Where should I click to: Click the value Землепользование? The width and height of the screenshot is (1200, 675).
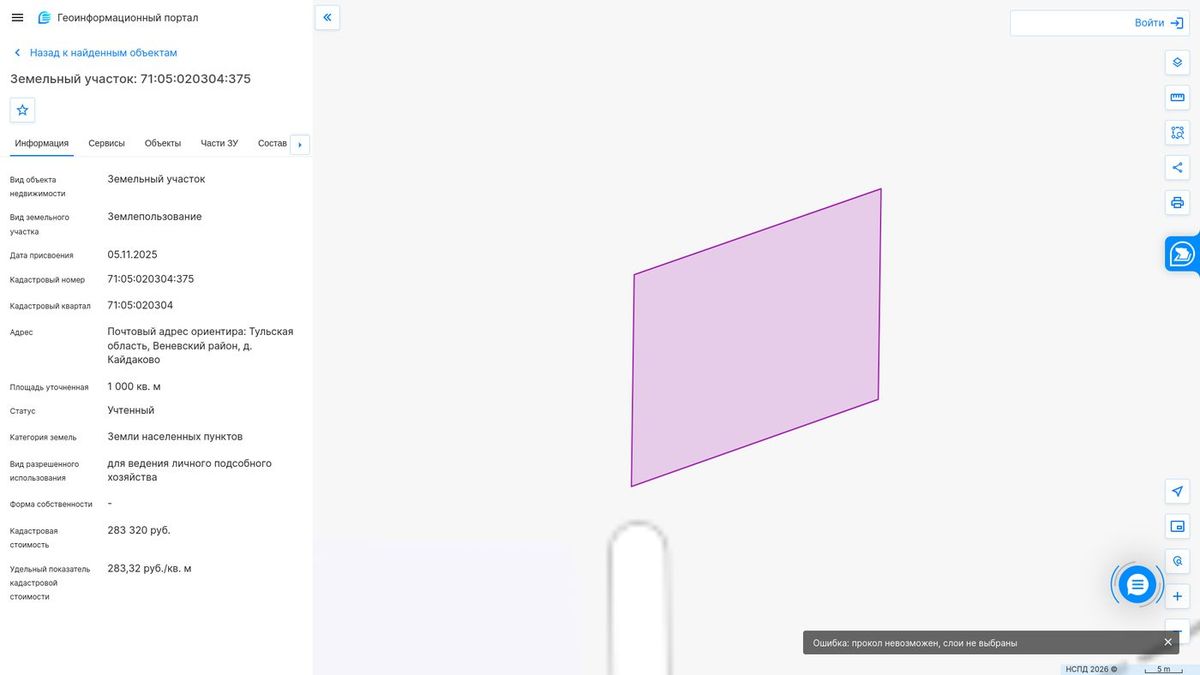point(155,216)
